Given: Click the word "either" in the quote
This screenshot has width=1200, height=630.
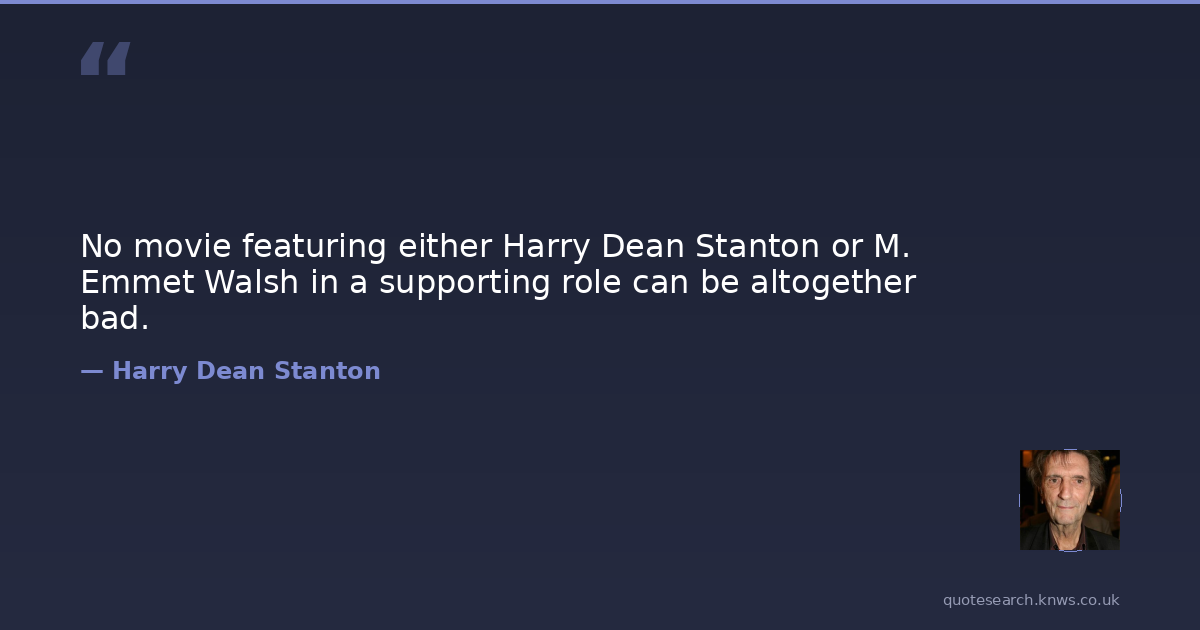Looking at the screenshot, I should point(445,246).
